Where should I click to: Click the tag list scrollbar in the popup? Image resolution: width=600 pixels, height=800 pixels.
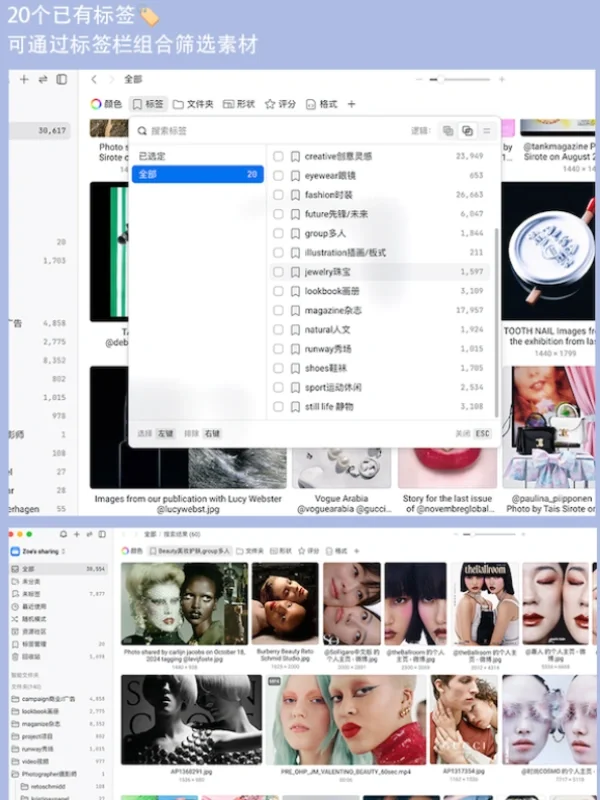coord(496,322)
